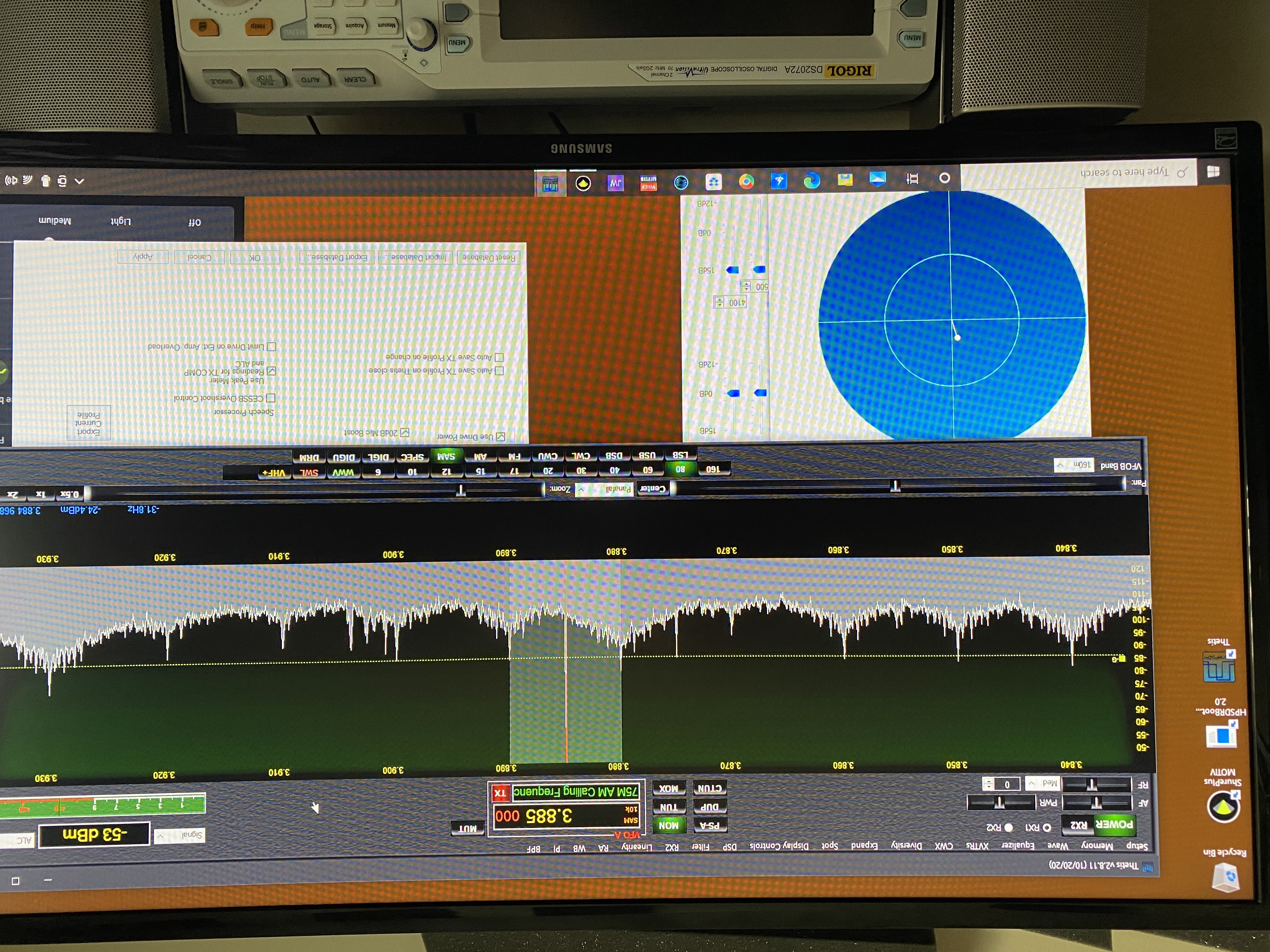Open Microsoft Edge from the taskbar

pos(811,181)
